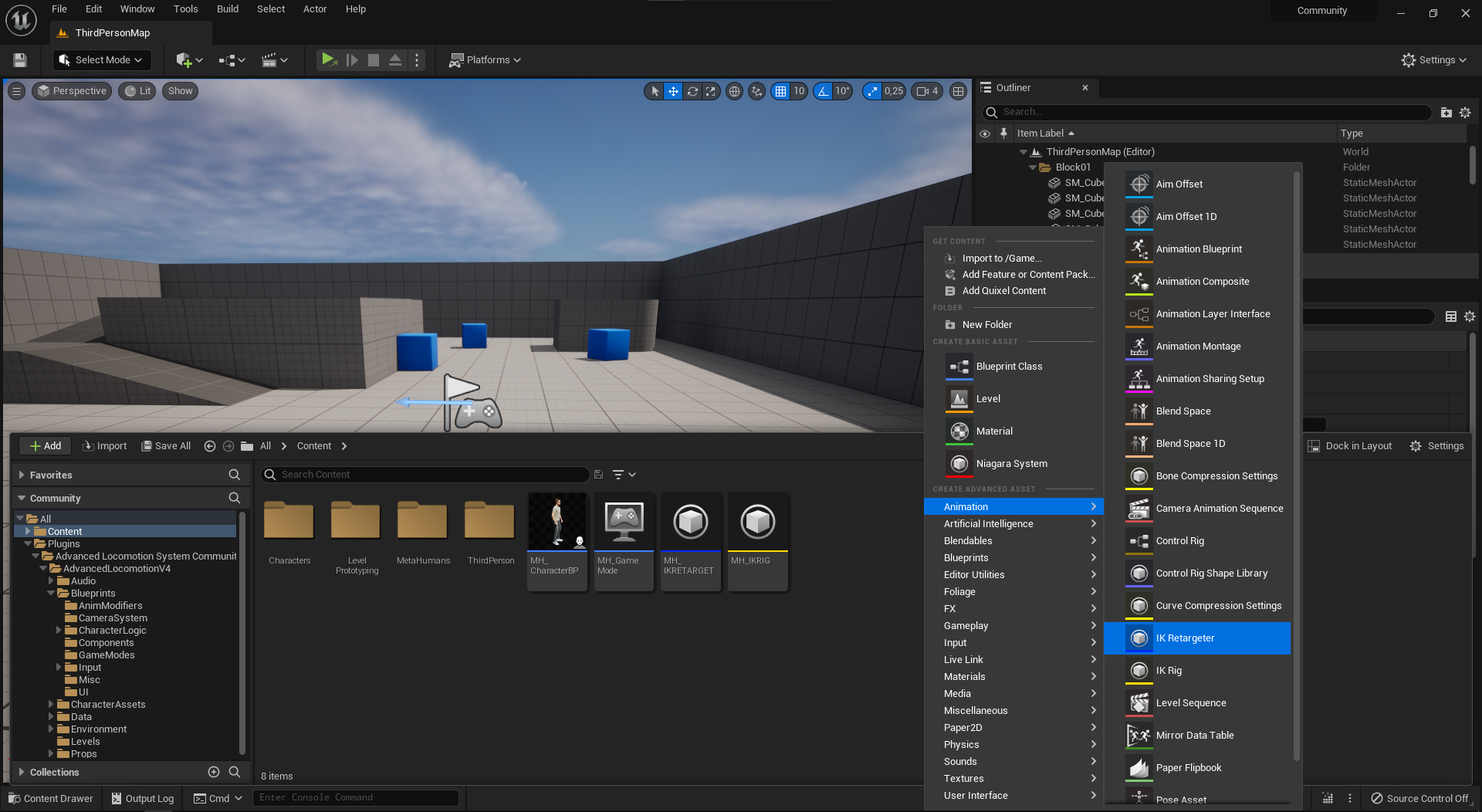Choose Level Sequence in the submenu
Viewport: 1482px width, 812px height.
1197,703
